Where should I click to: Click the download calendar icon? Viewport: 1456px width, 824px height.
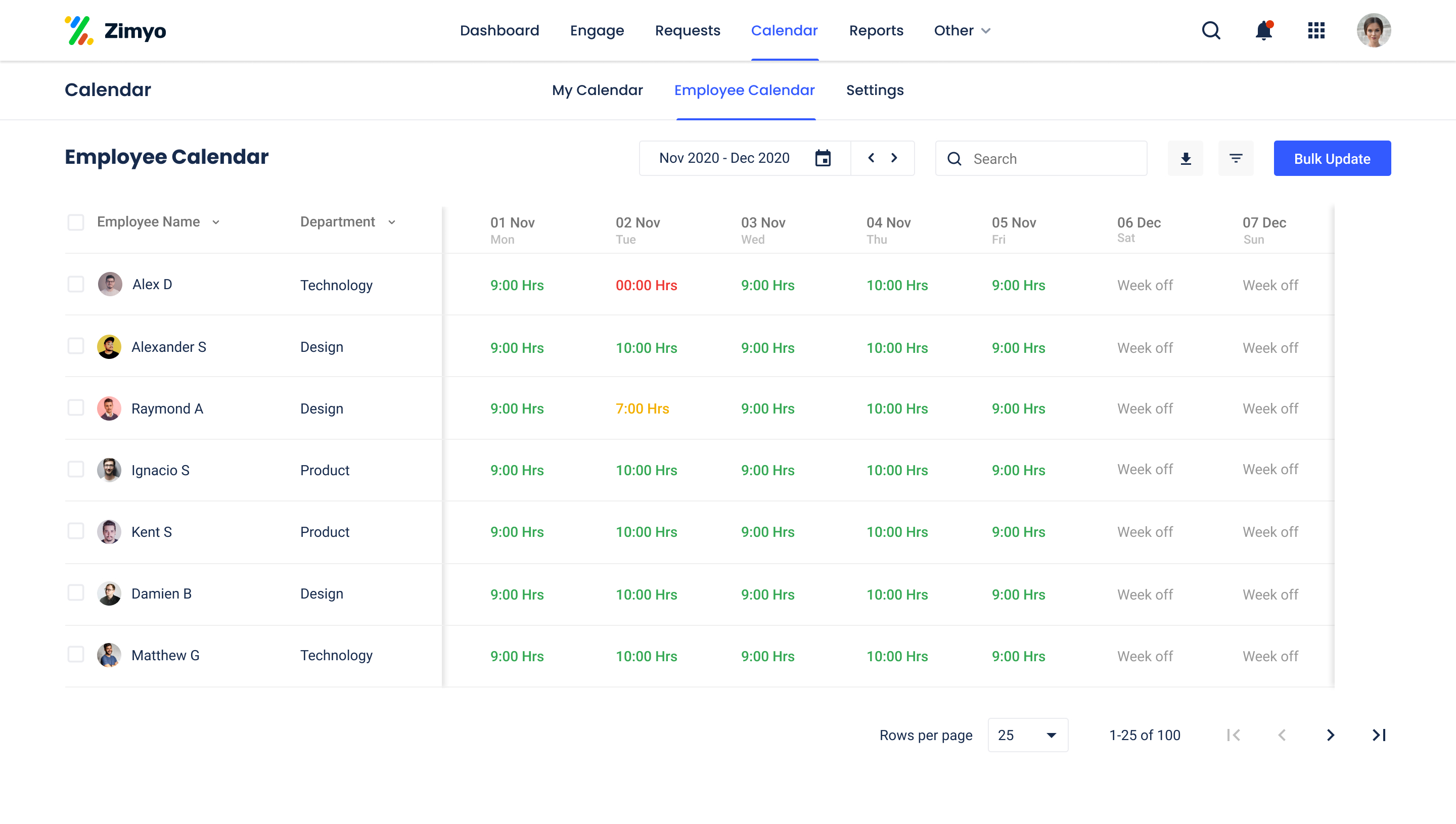[x=1186, y=159]
